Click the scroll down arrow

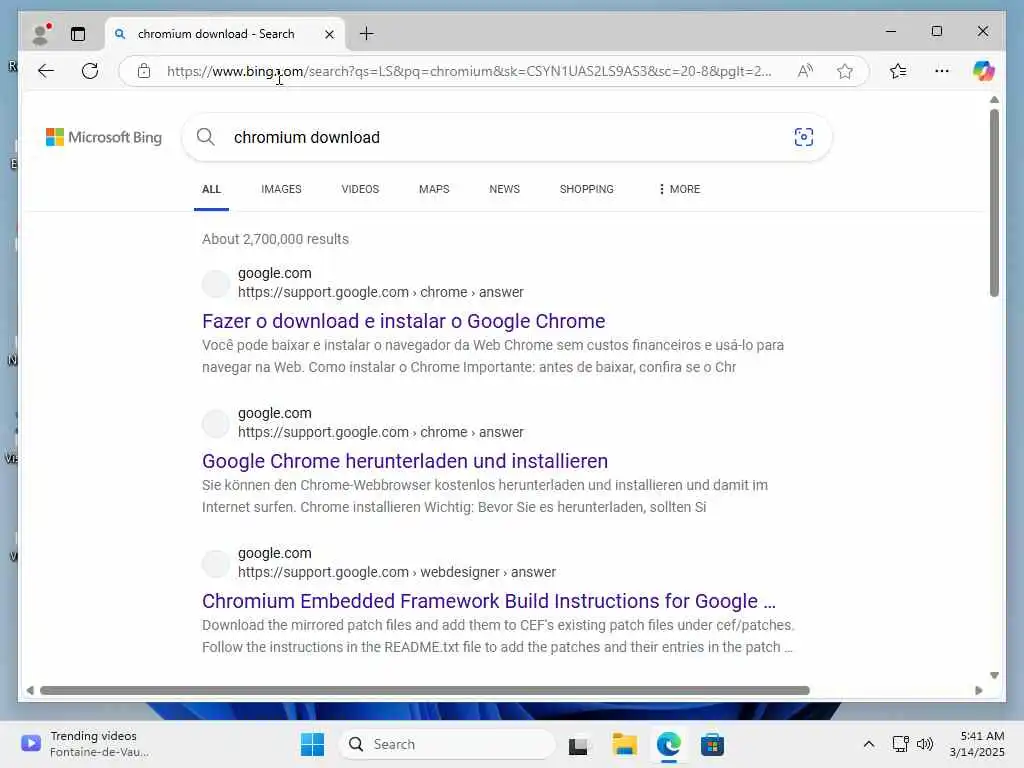click(994, 675)
